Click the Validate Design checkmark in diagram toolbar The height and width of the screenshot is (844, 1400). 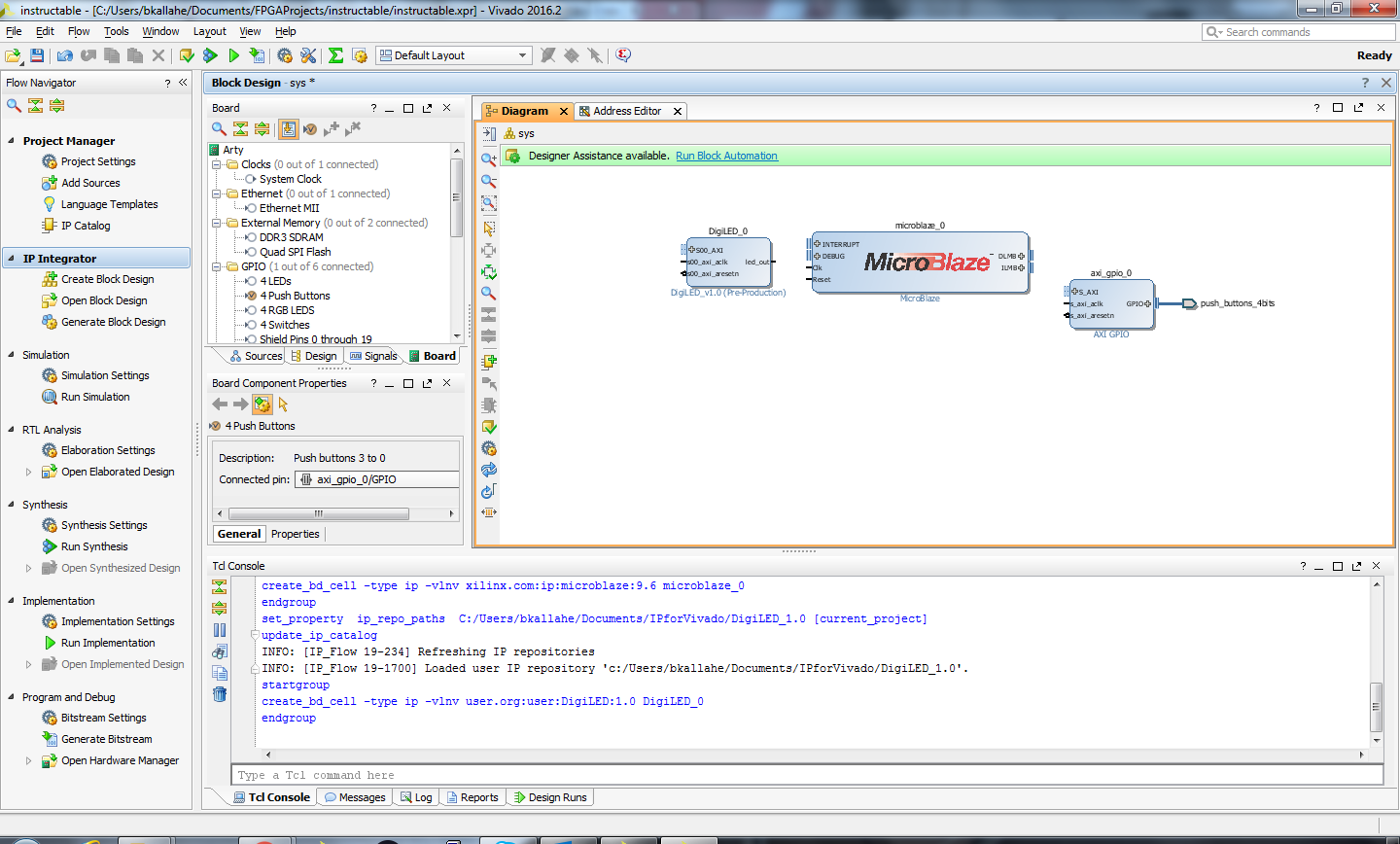click(x=489, y=427)
